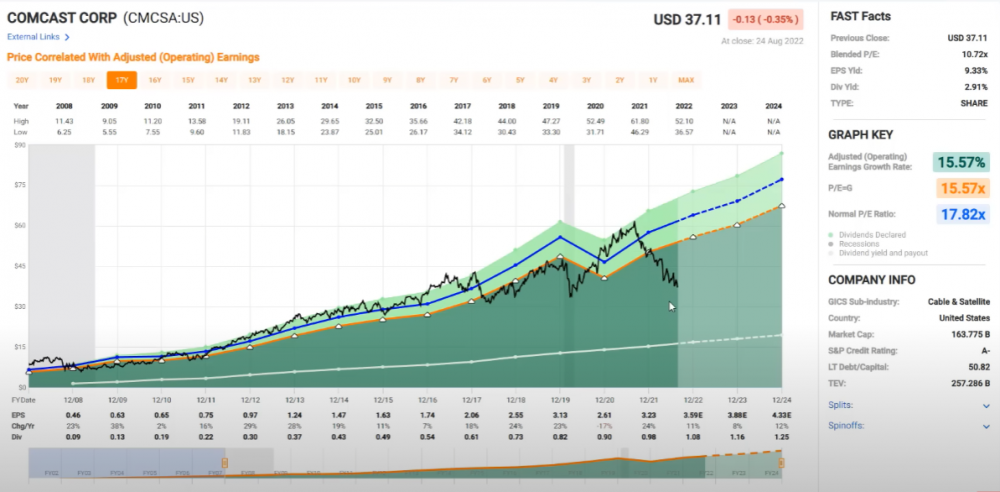Click the EPS Yld value 9.33%
Screen dimensions: 1000x492
977,70
